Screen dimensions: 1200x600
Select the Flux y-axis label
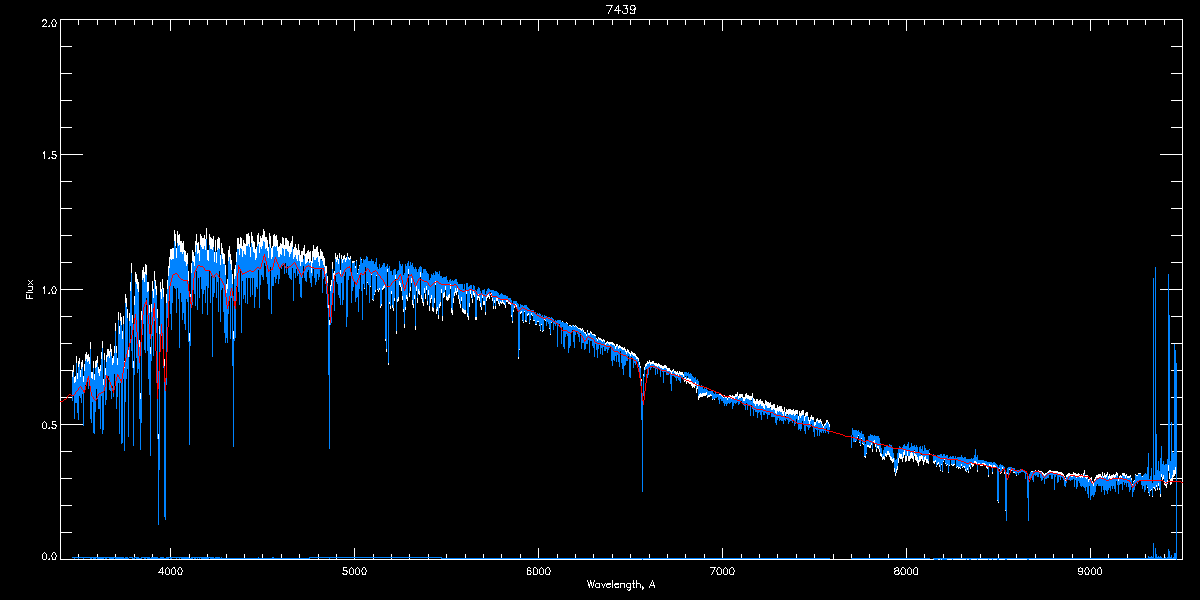pyautogui.click(x=31, y=289)
